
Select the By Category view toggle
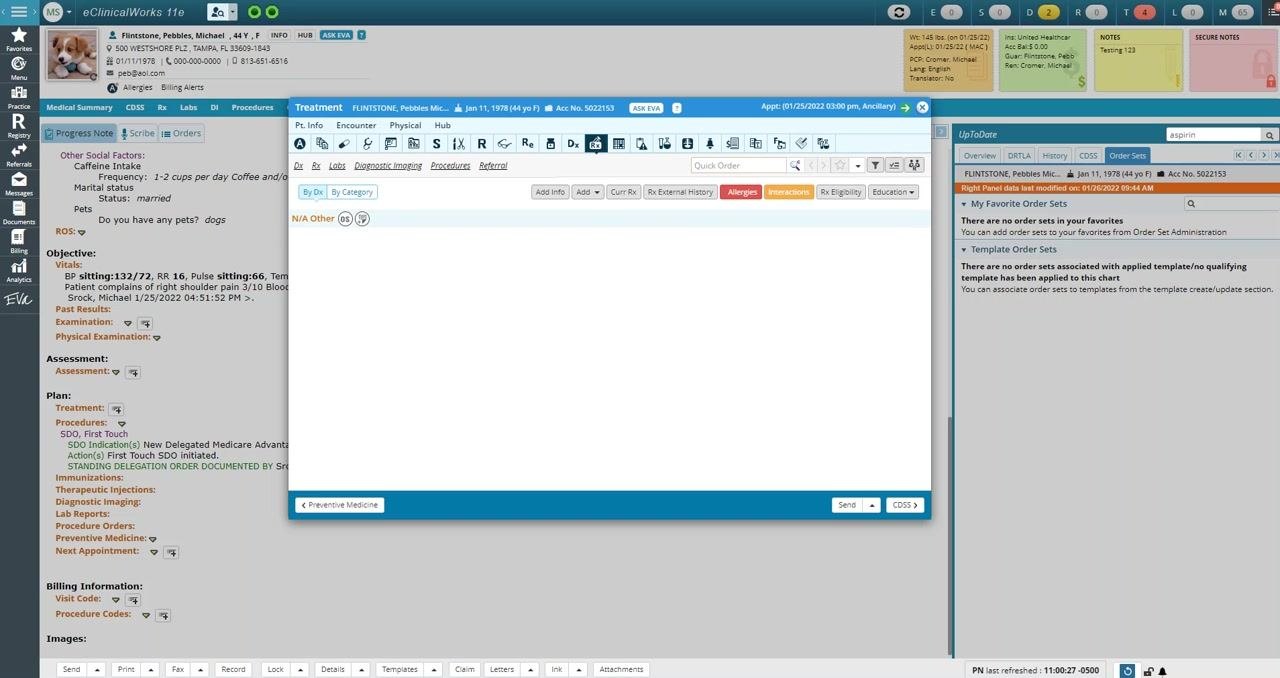[x=352, y=192]
